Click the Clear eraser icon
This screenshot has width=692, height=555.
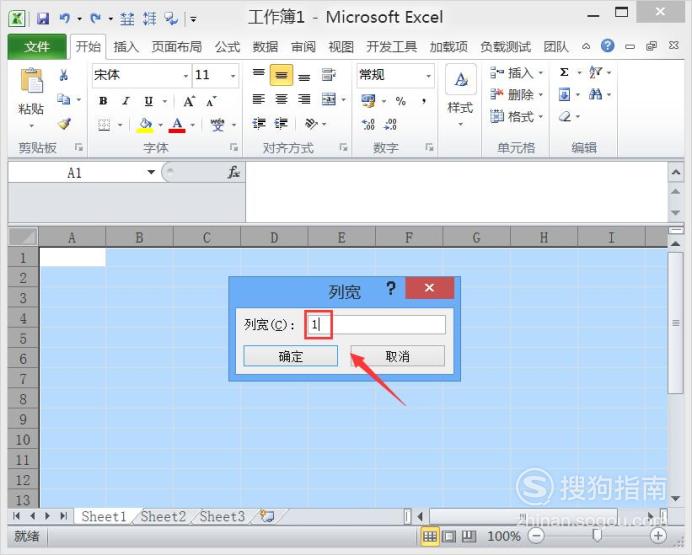[565, 117]
